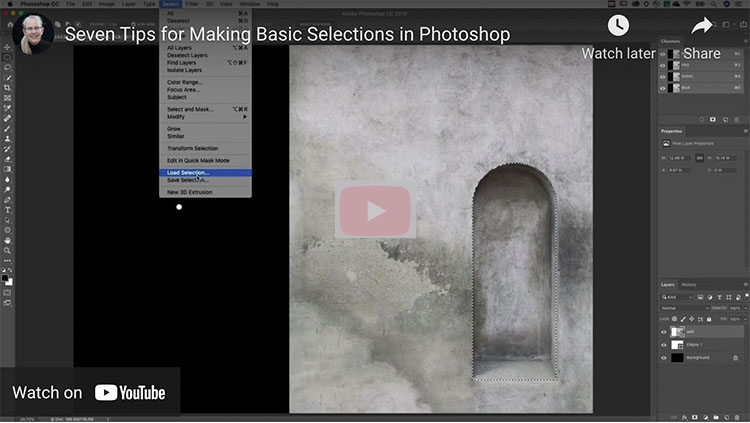The height and width of the screenshot is (423, 750).
Task: Select the Elliptical Marquee tool
Action: [x=7, y=57]
